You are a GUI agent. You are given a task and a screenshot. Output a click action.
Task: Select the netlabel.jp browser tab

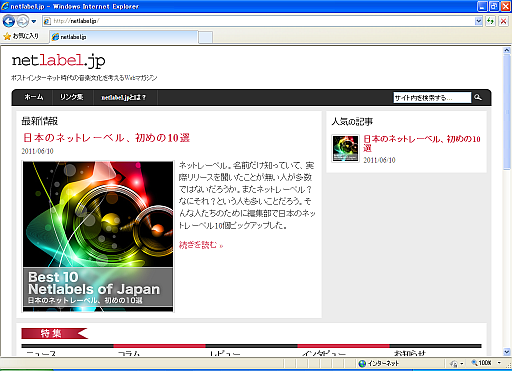[x=123, y=37]
